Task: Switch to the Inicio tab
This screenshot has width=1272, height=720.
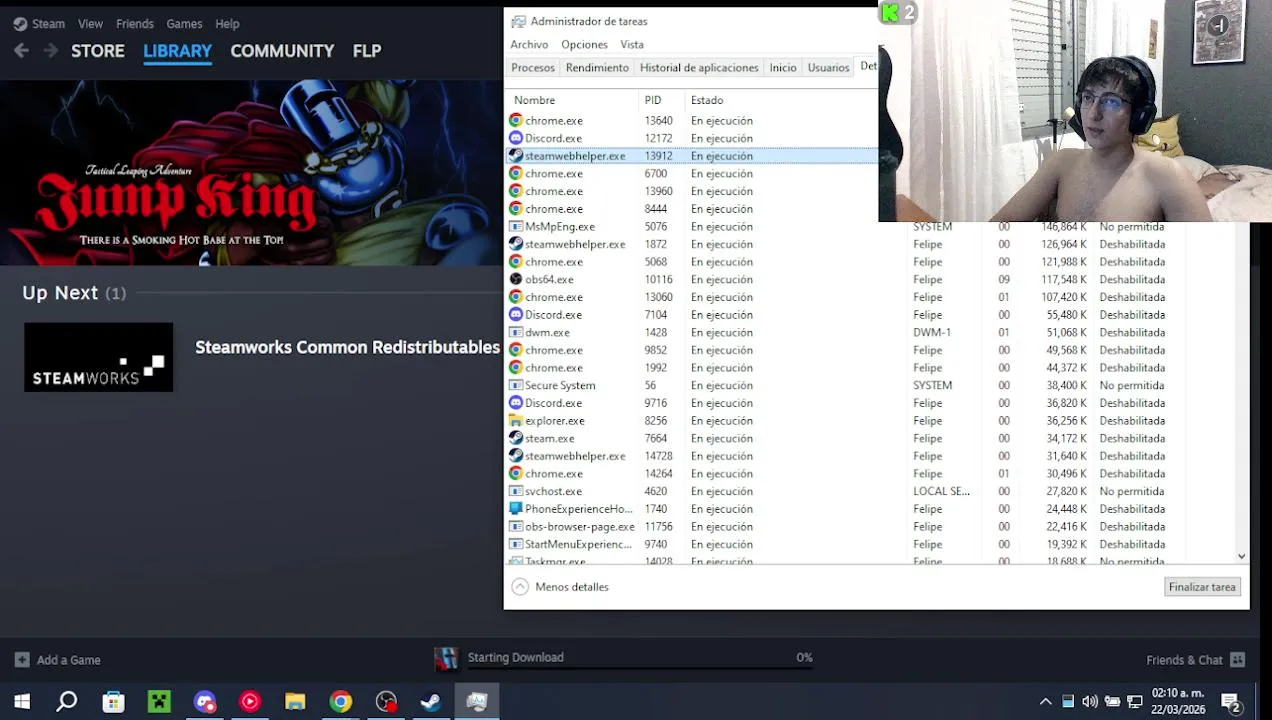Action: click(x=783, y=67)
